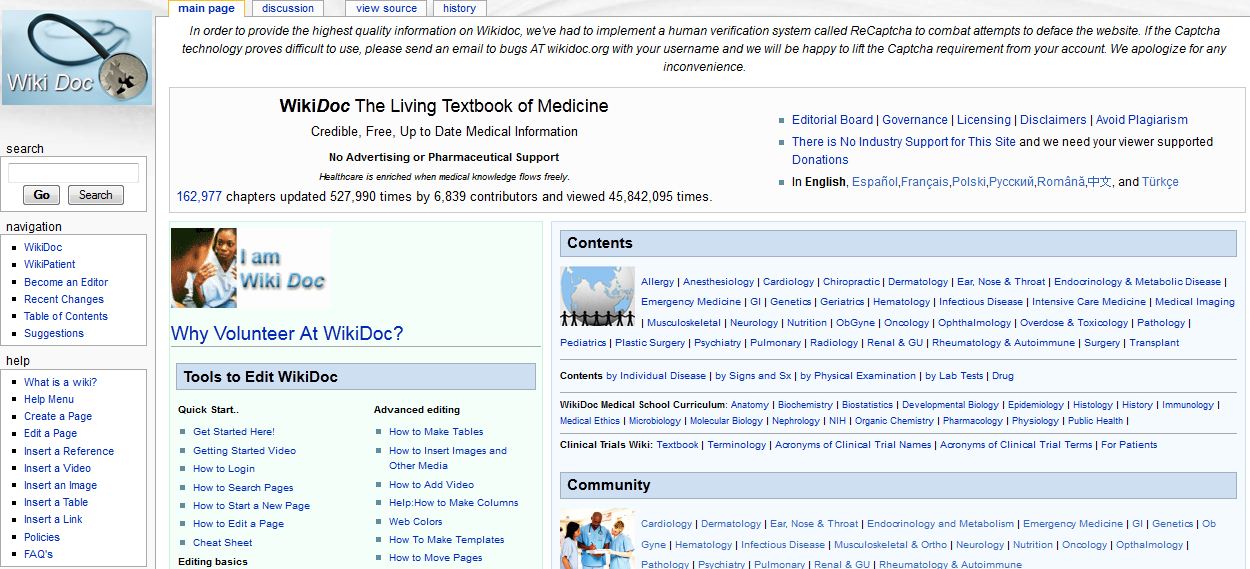Open the discussion tab

288,8
